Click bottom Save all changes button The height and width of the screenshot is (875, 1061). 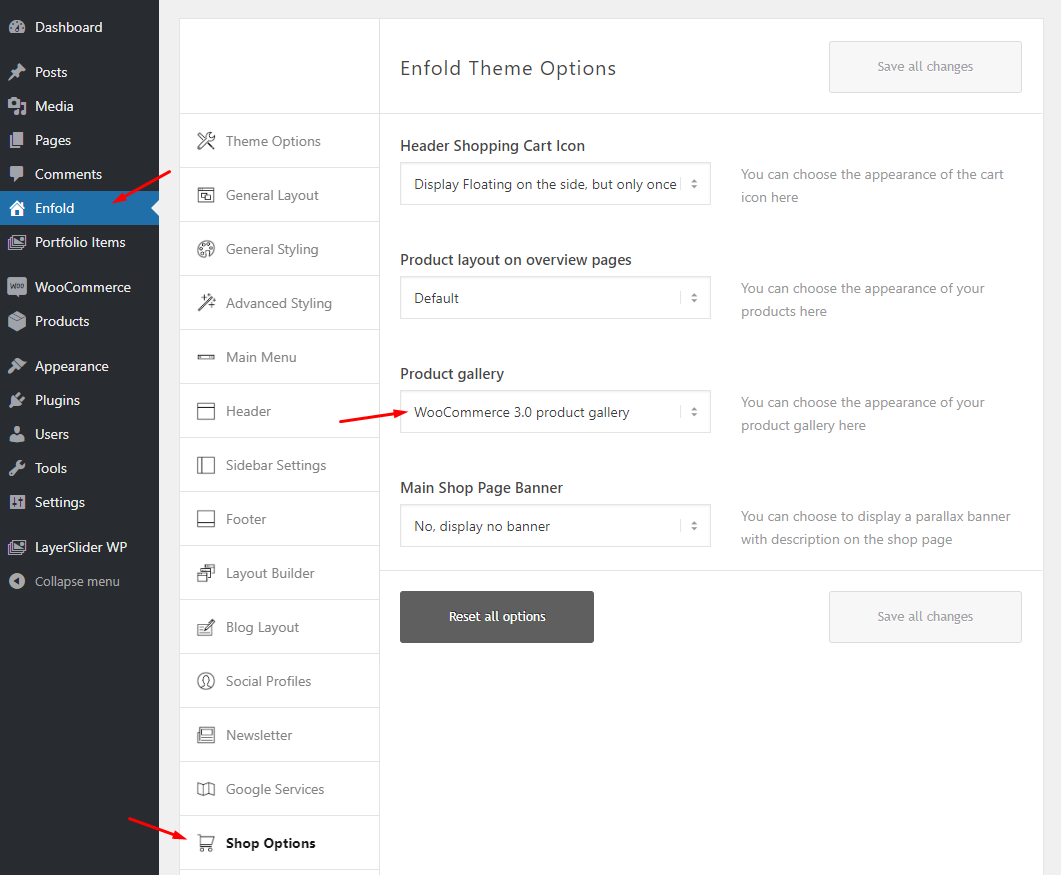pos(925,617)
